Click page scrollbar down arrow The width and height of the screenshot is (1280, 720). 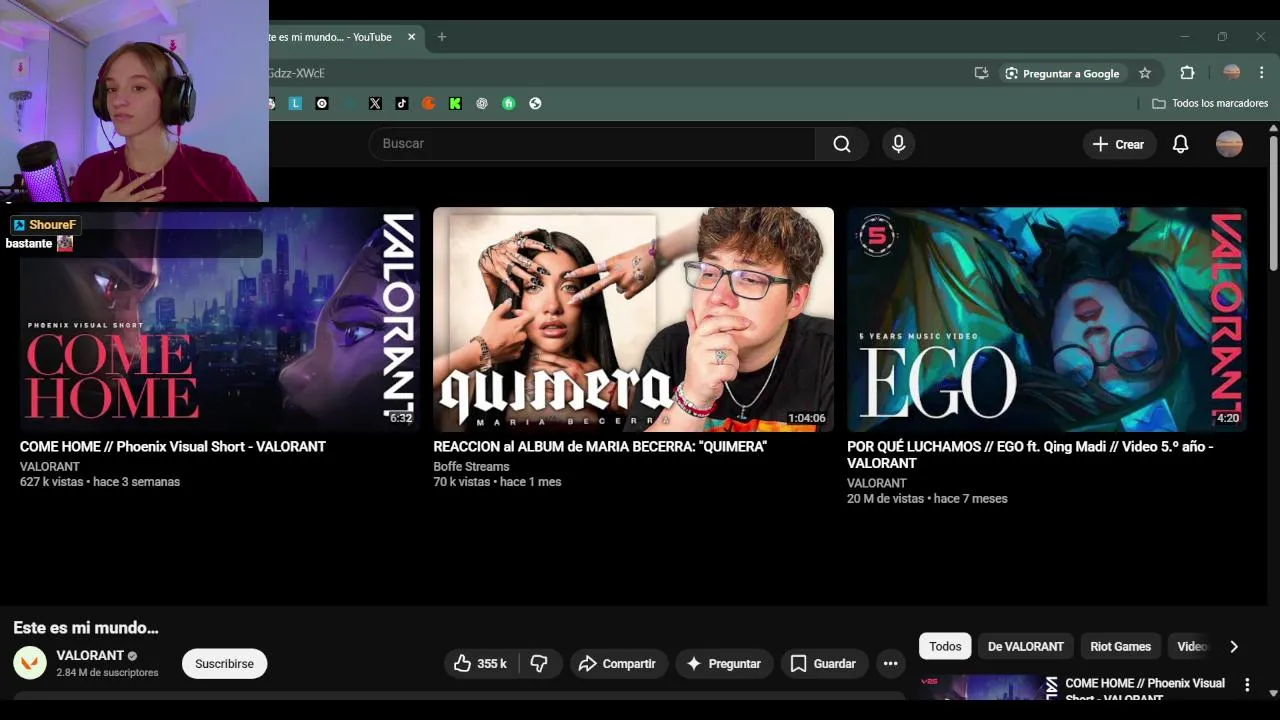click(x=1273, y=692)
